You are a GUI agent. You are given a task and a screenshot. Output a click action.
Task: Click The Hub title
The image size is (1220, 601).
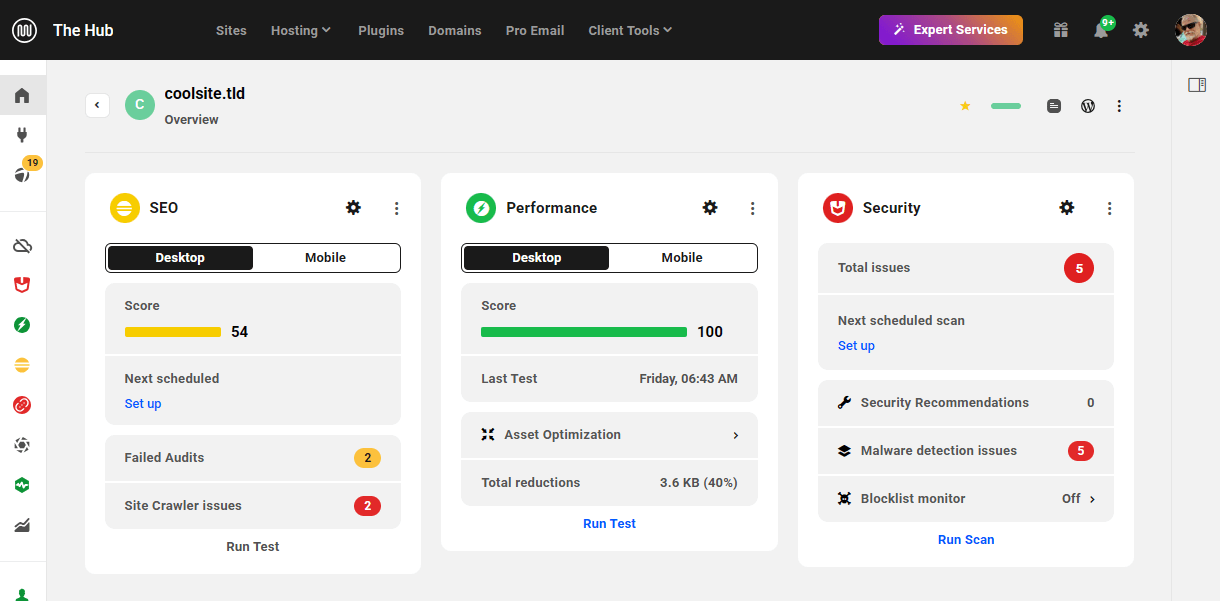83,30
